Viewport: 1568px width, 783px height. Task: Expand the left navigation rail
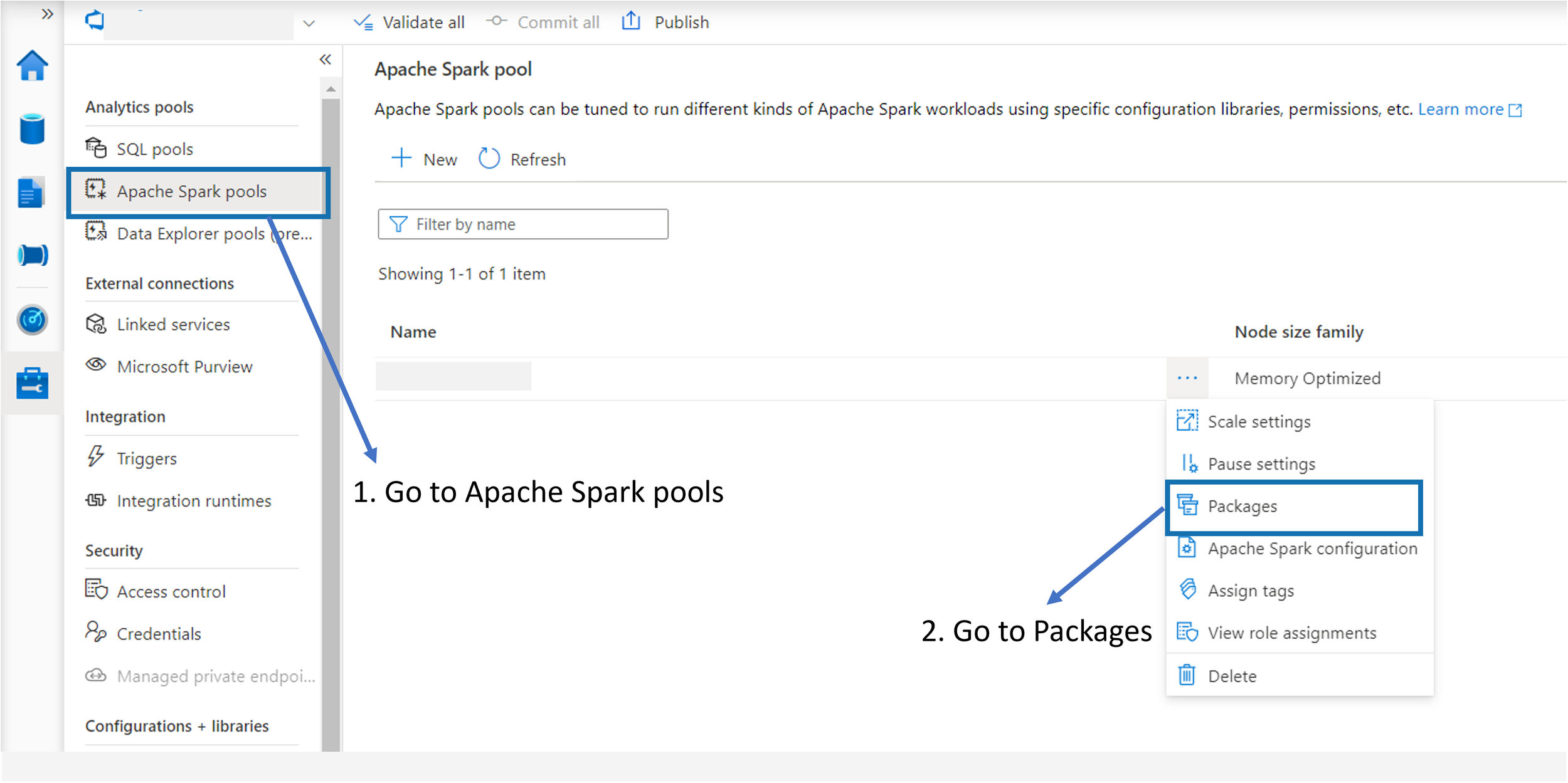pos(47,14)
